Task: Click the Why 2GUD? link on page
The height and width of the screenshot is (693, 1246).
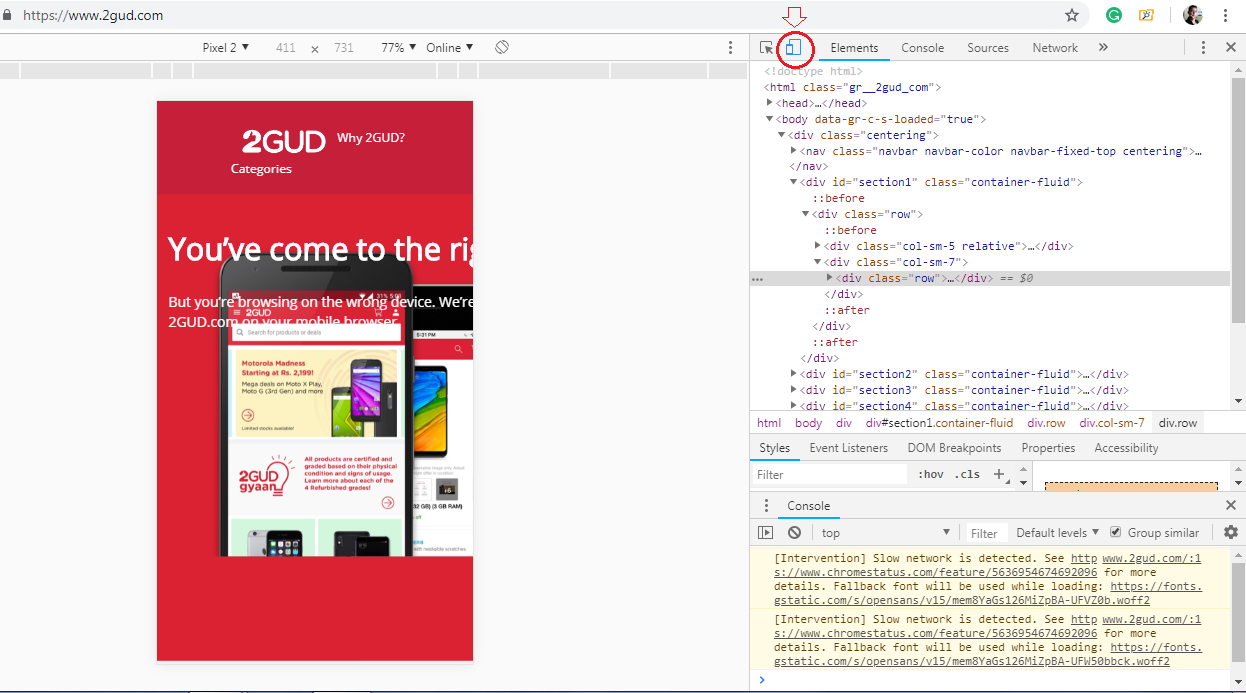Action: coord(371,138)
